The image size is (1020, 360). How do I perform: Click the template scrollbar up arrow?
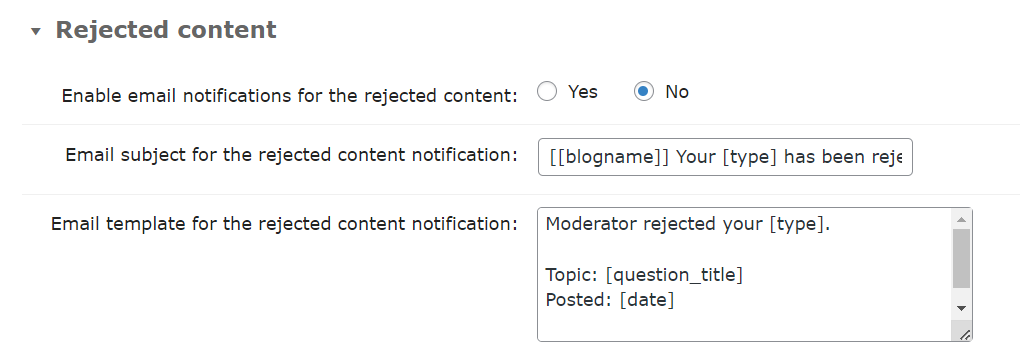(x=961, y=219)
